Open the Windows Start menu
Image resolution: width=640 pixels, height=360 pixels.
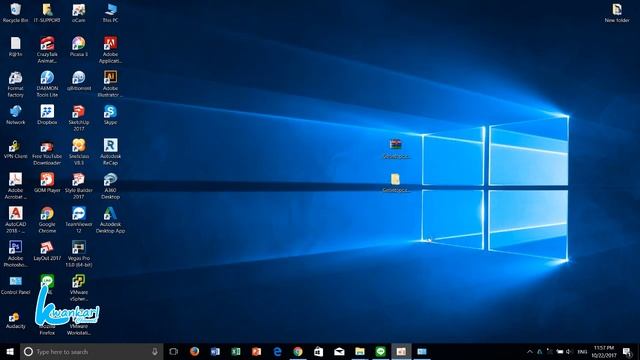pyautogui.click(x=10, y=351)
